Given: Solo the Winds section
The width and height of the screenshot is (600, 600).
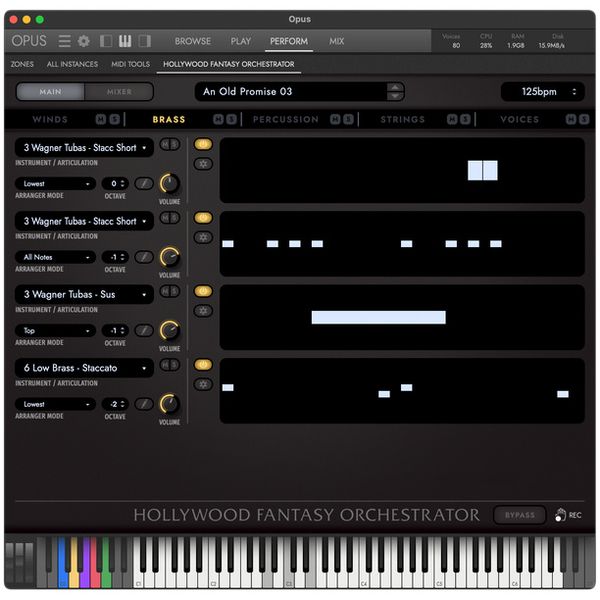Looking at the screenshot, I should [114, 119].
